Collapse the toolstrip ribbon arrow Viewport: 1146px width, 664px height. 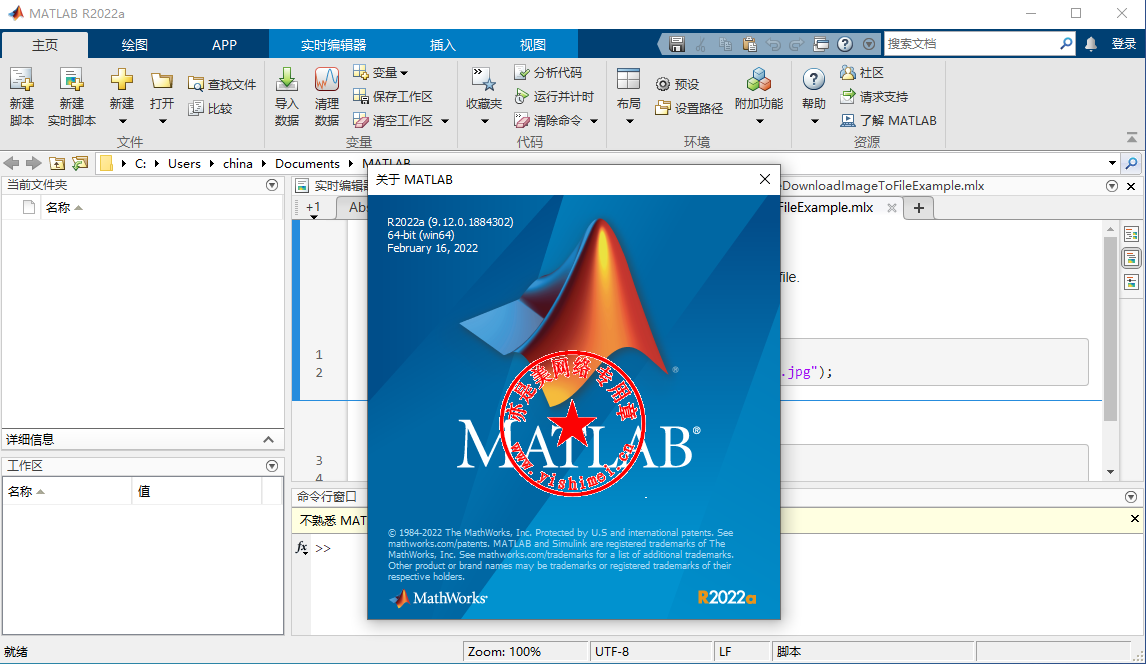click(x=1131, y=137)
